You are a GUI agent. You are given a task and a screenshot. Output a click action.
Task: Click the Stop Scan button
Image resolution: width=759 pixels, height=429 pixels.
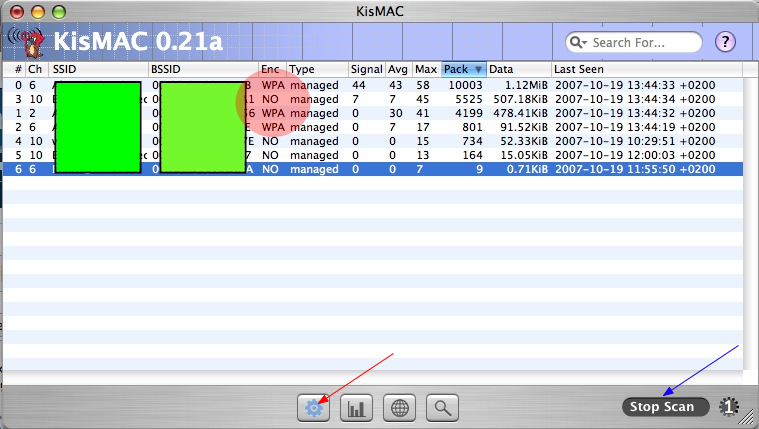[x=665, y=407]
